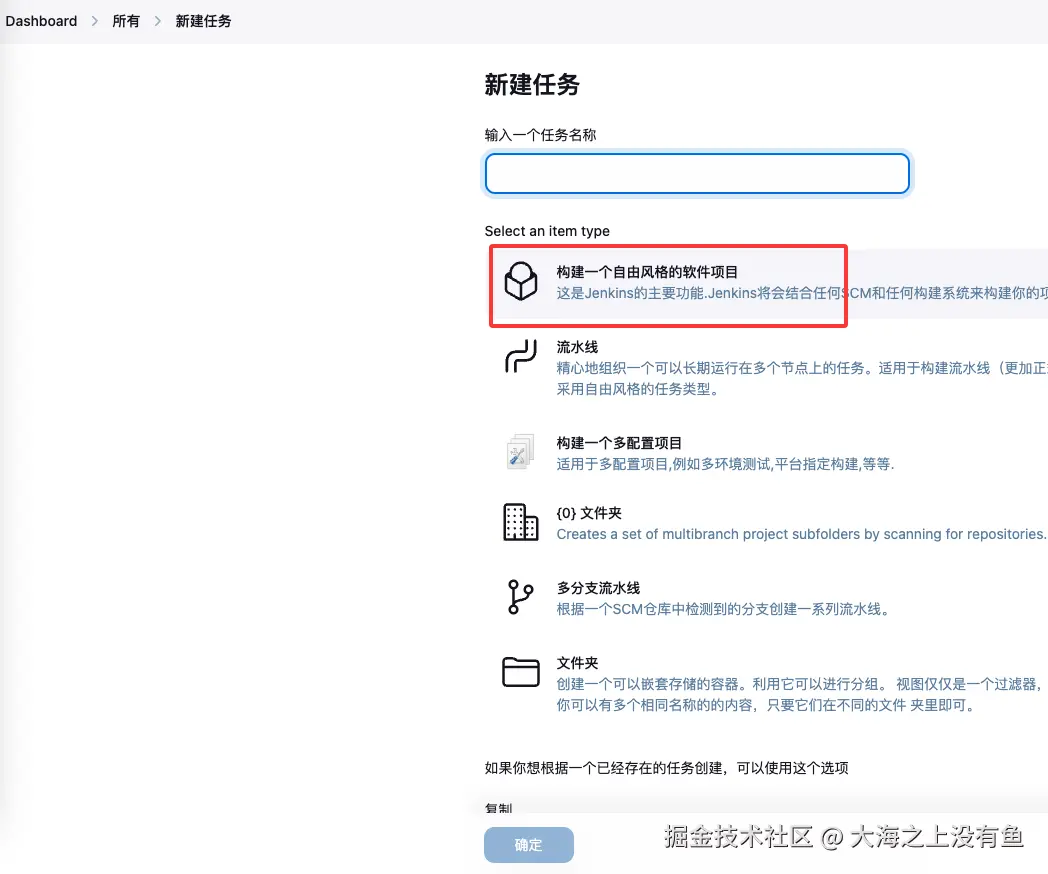Select 多分支流水线 item title
The height and width of the screenshot is (874, 1048).
pos(598,588)
